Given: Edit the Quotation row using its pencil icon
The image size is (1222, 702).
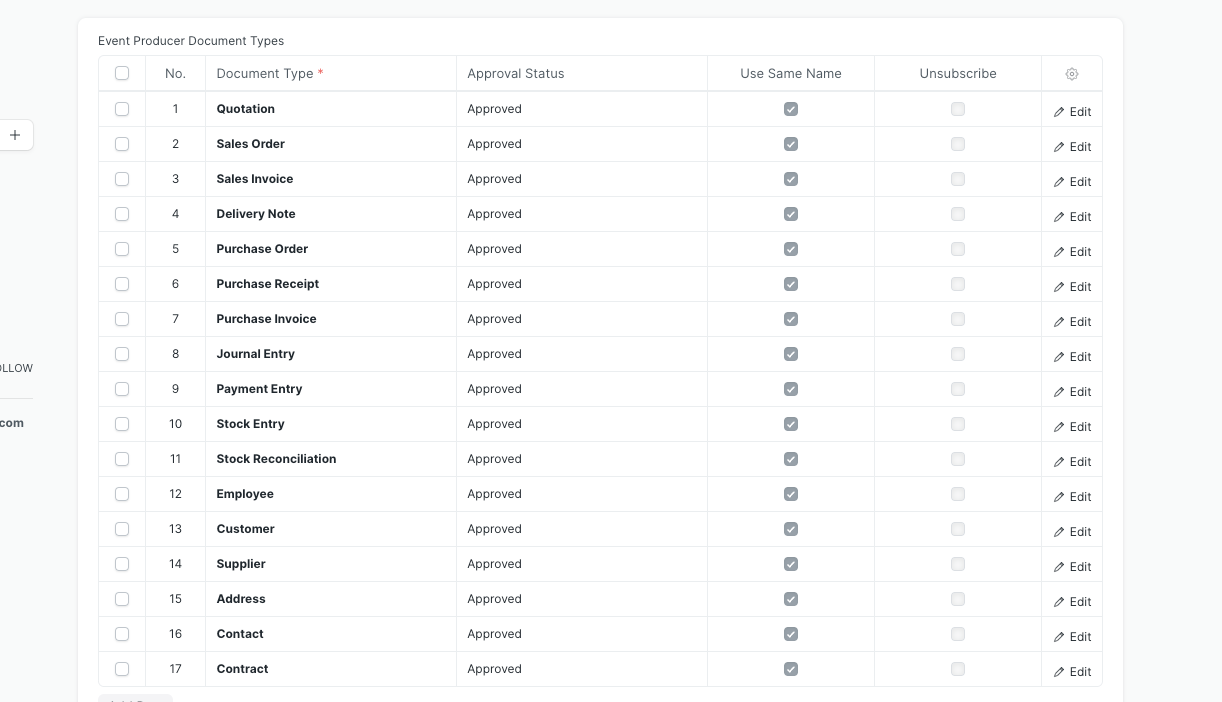Looking at the screenshot, I should (1071, 111).
